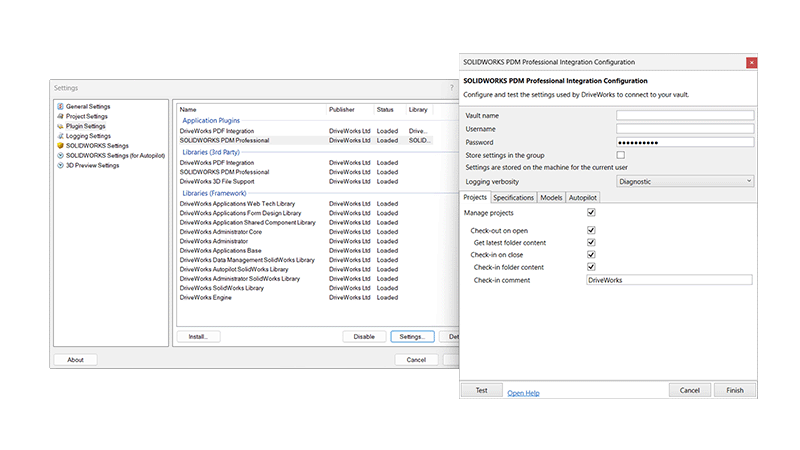Uncheck Manage projects checkbox
This screenshot has height=450, width=800.
(x=591, y=212)
